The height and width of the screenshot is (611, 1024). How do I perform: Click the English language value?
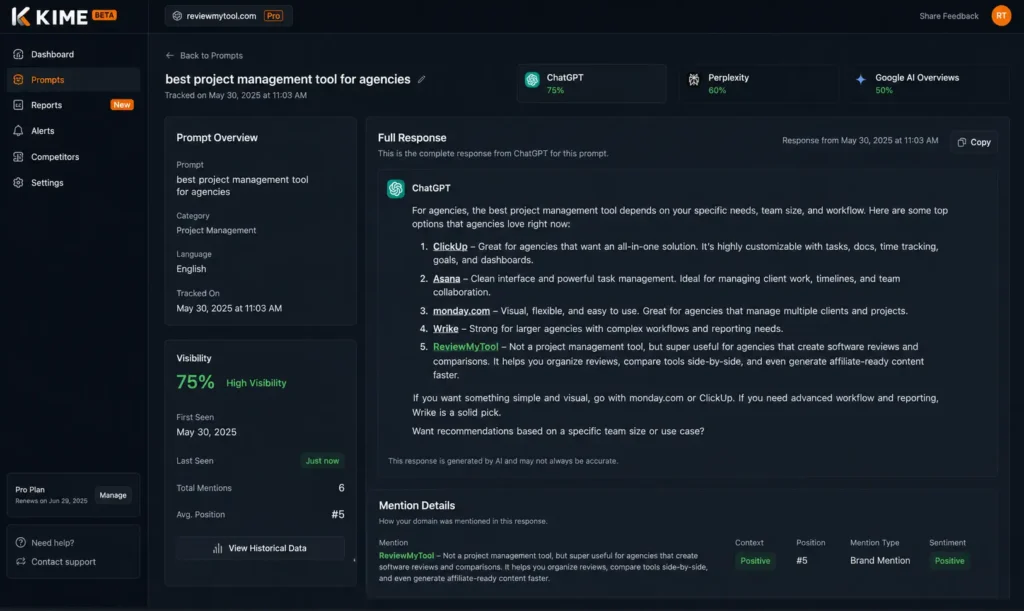191,269
